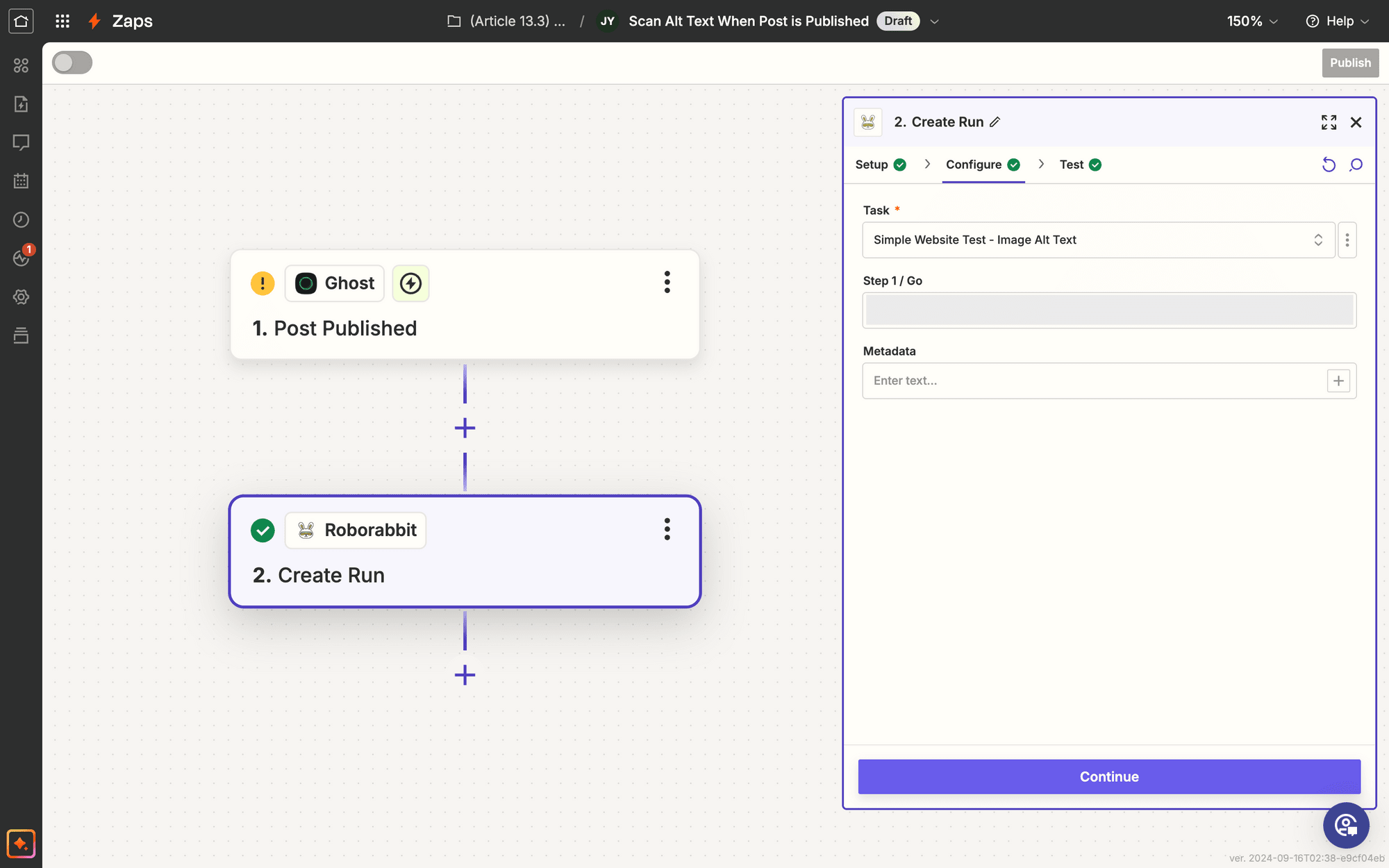Open the 150% zoom level dropdown
The image size is (1389, 868).
pyautogui.click(x=1252, y=21)
